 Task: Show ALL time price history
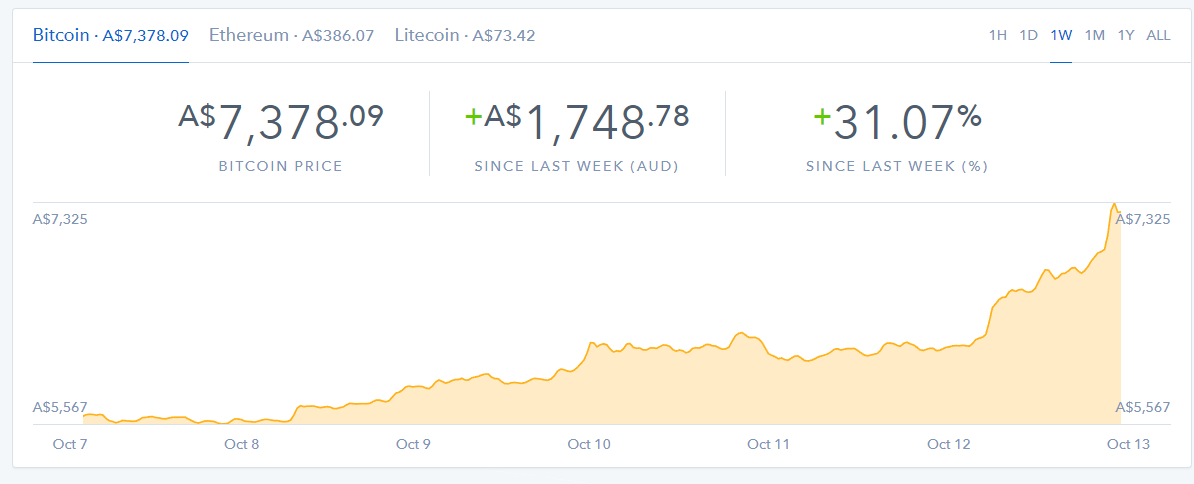point(1158,35)
